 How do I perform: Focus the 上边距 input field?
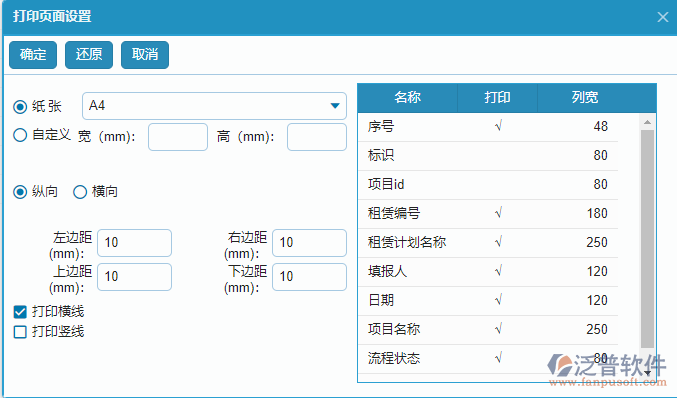(x=134, y=277)
